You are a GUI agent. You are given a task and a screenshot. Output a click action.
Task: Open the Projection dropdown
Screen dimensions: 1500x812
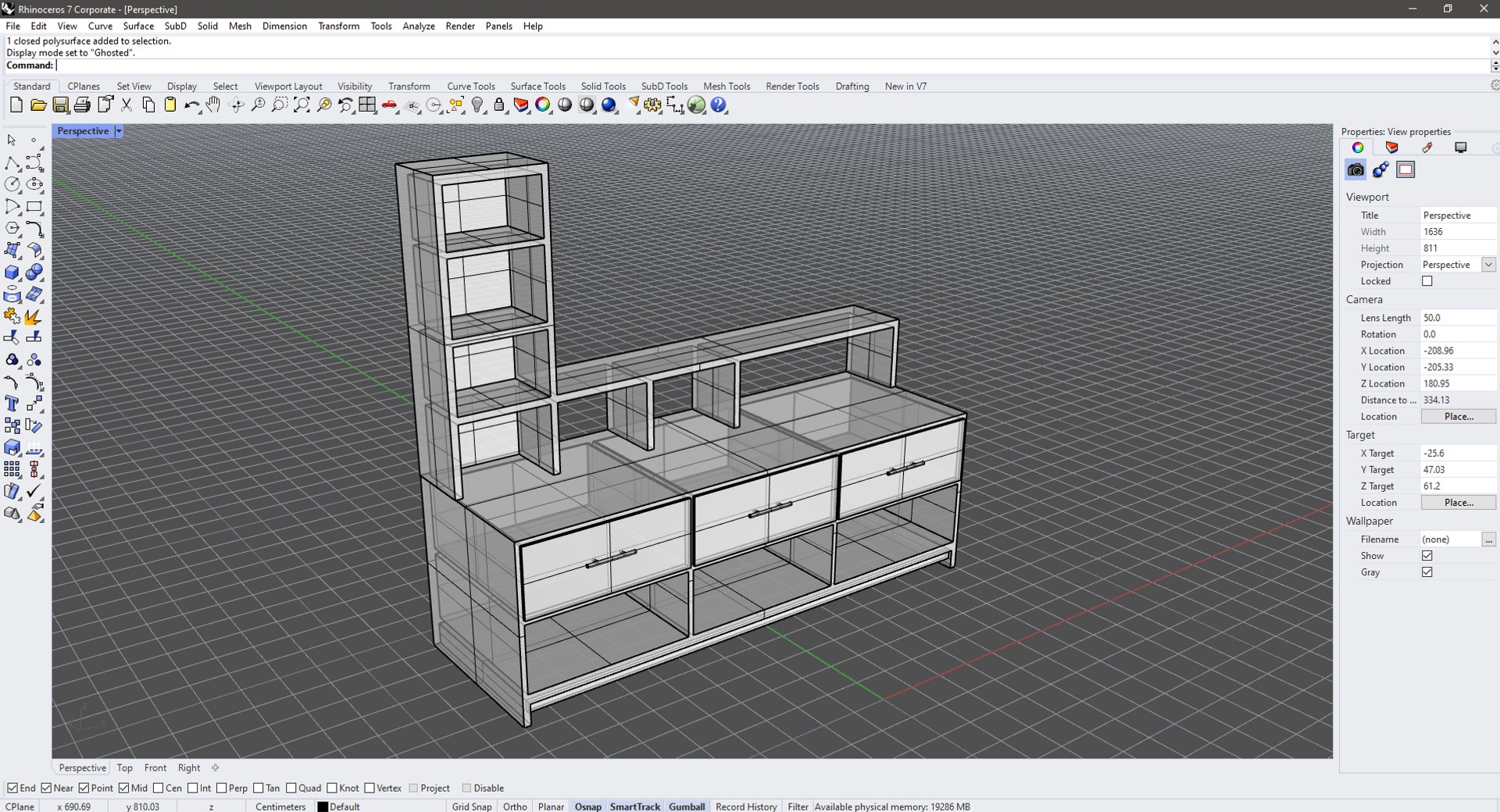pos(1488,265)
